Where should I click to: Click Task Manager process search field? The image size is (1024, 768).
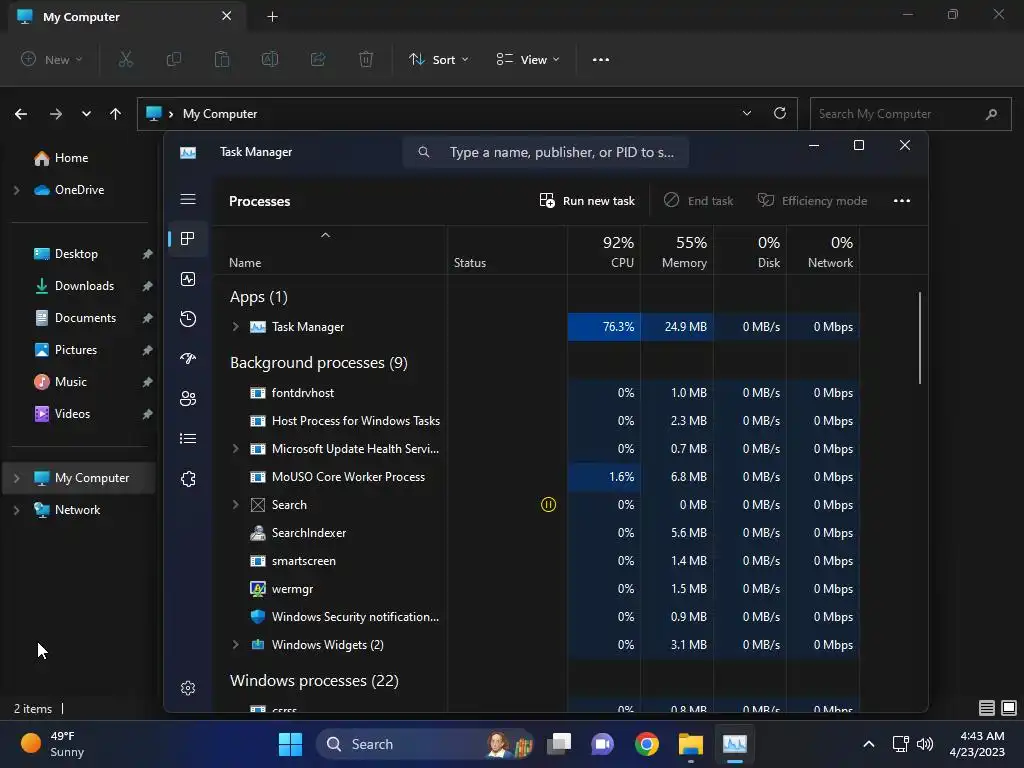pyautogui.click(x=546, y=152)
